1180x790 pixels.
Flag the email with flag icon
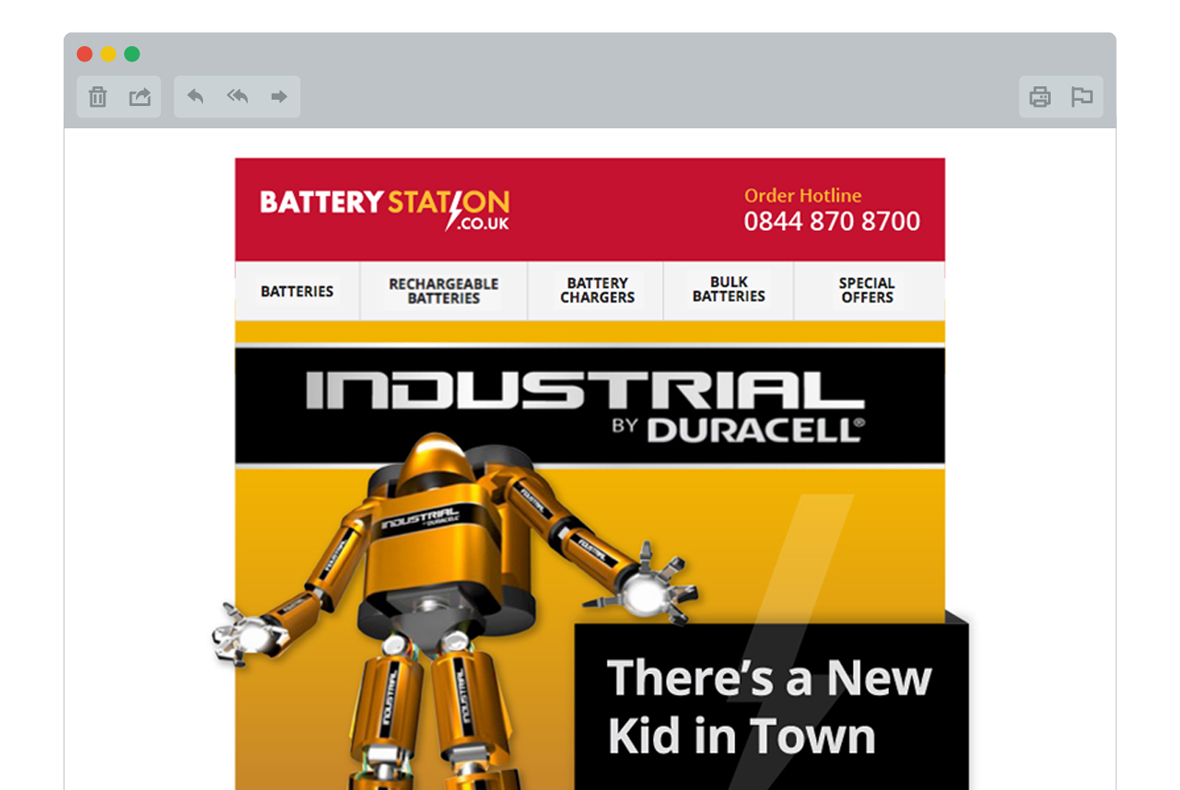pyautogui.click(x=1082, y=96)
